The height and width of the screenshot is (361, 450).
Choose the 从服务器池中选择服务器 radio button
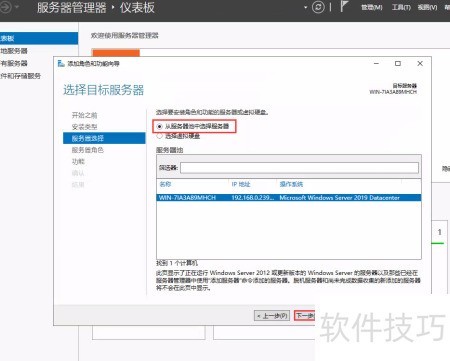tap(159, 126)
